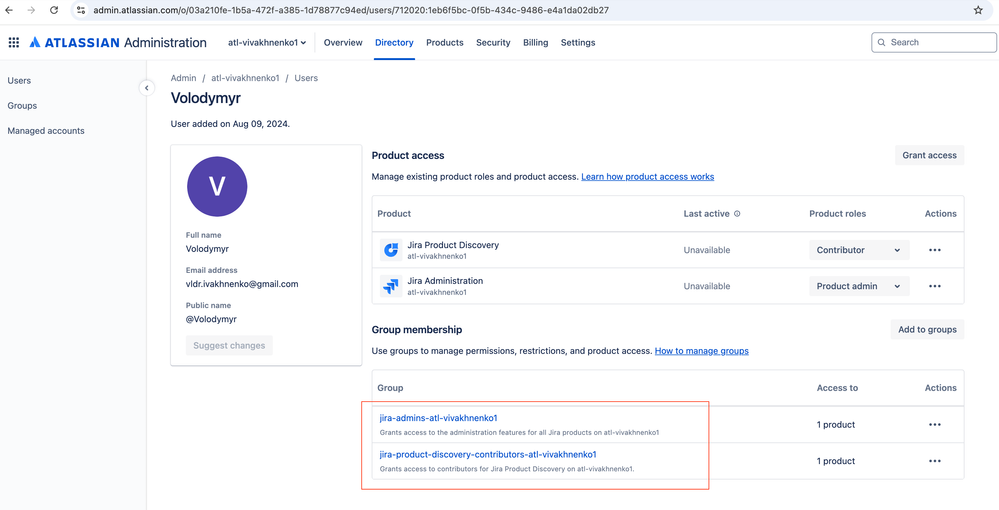Open Learn how product access works link
This screenshot has width=999, height=510.
(x=647, y=177)
